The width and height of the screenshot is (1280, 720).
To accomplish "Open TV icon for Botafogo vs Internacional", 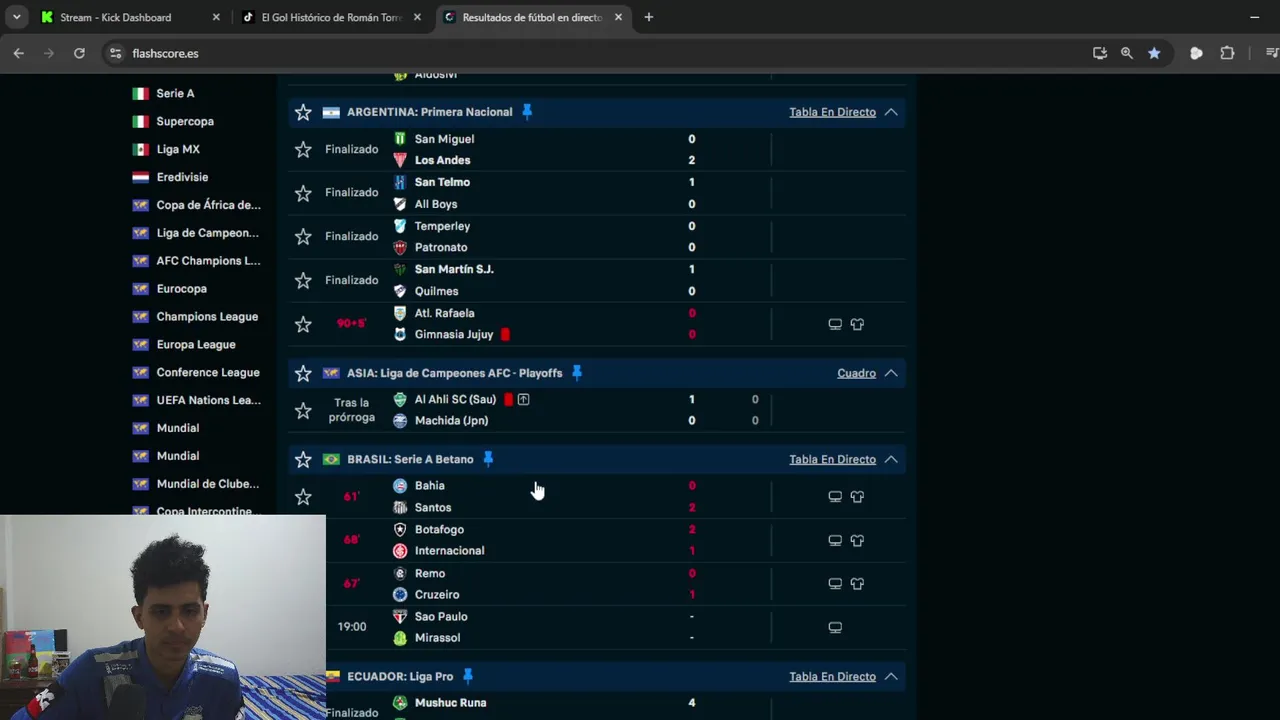I will pyautogui.click(x=835, y=540).
